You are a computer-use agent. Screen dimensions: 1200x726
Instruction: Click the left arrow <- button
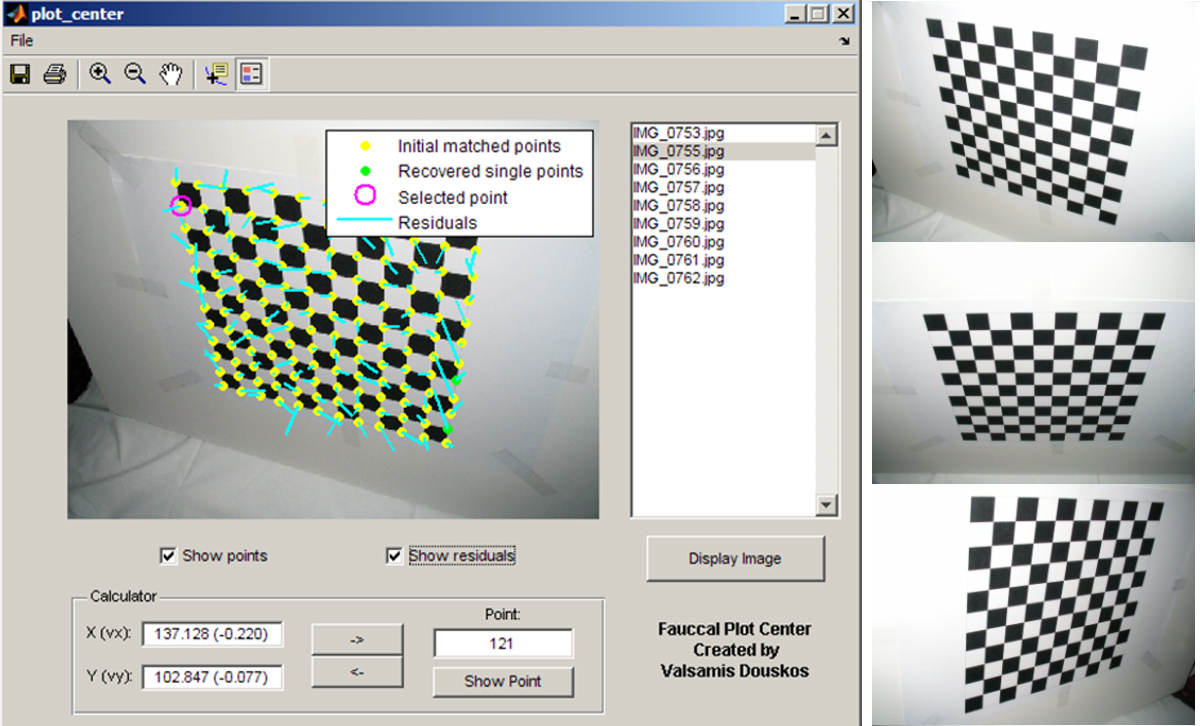[x=357, y=671]
